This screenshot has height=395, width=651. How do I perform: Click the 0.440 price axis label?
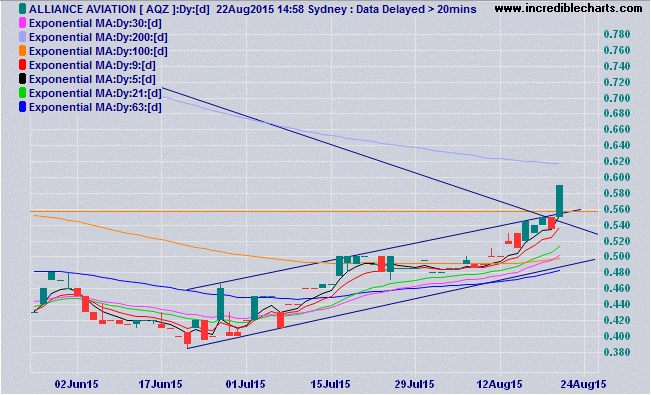[x=617, y=304]
